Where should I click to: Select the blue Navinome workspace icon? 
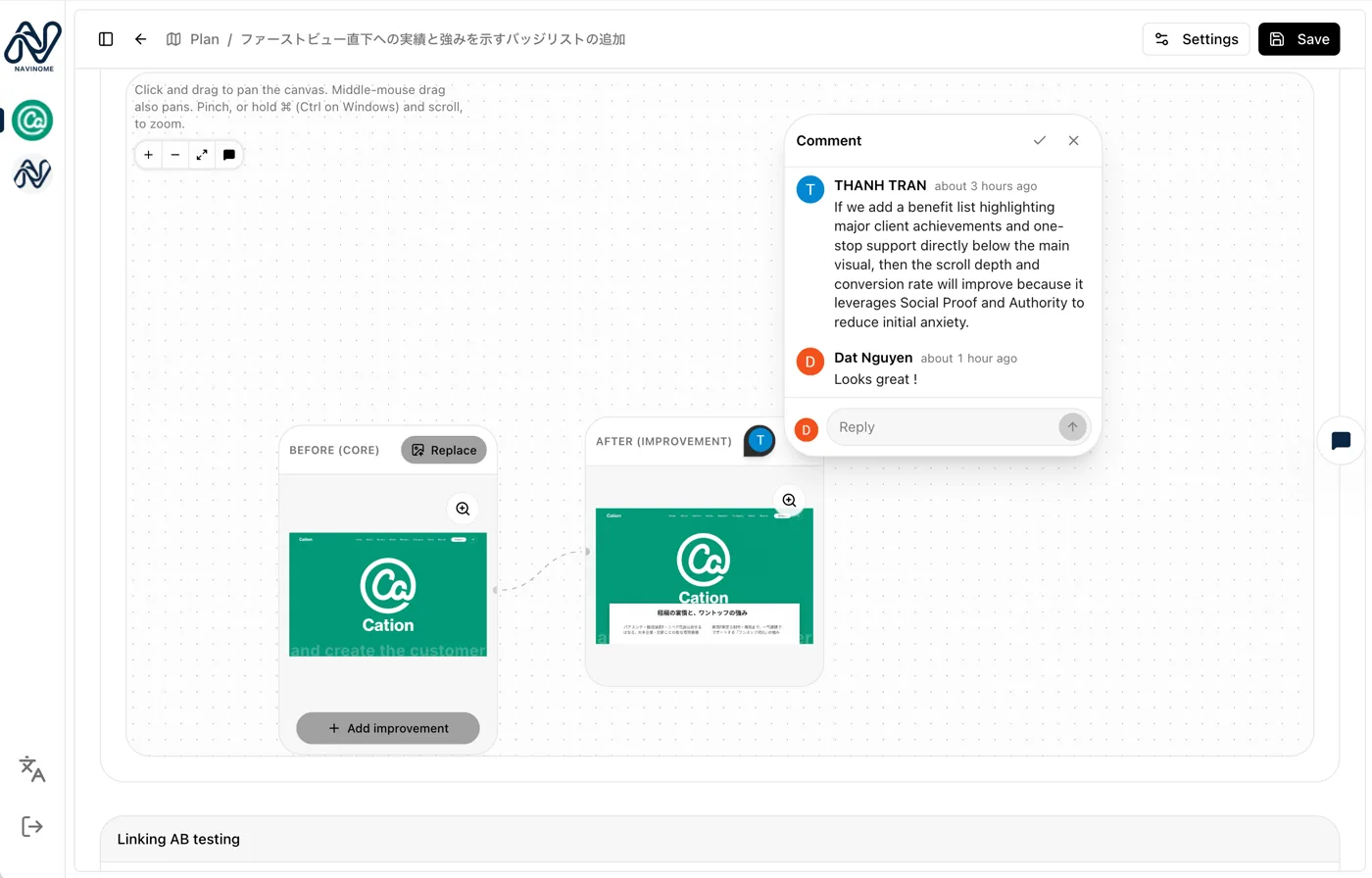pyautogui.click(x=32, y=174)
